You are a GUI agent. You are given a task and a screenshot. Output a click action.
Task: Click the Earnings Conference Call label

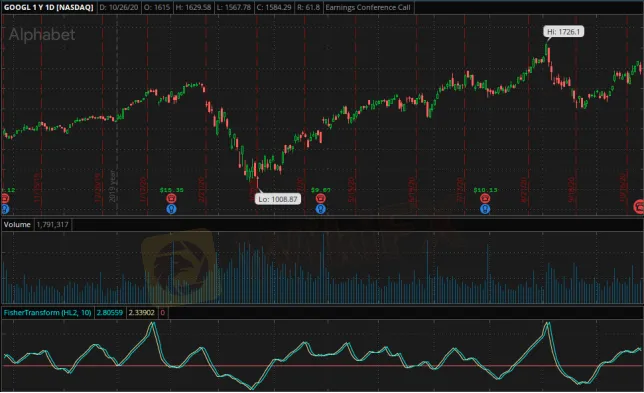point(368,7)
